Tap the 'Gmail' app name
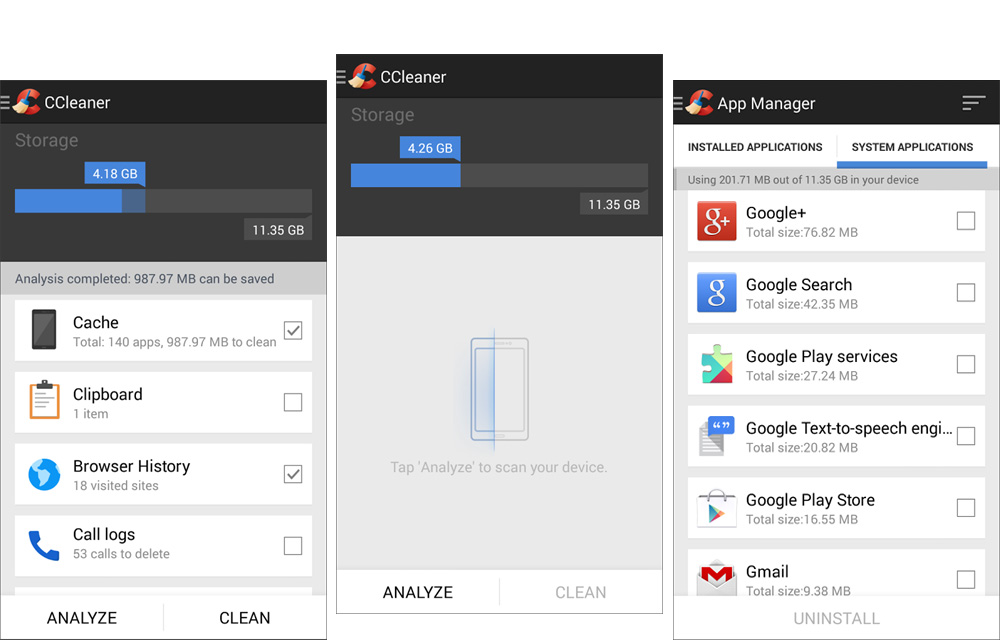This screenshot has height=640, width=1000. click(767, 572)
